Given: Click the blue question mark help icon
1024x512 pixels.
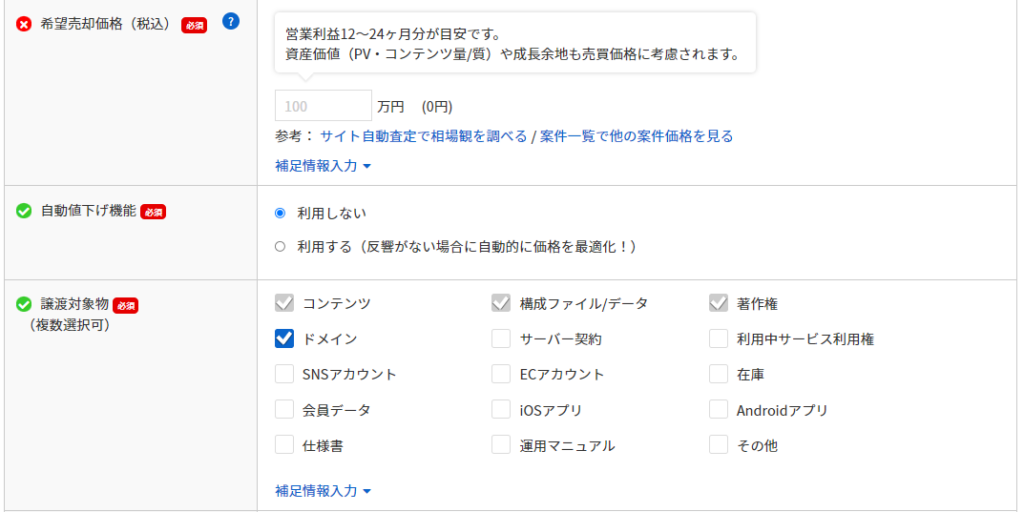Looking at the screenshot, I should [231, 21].
